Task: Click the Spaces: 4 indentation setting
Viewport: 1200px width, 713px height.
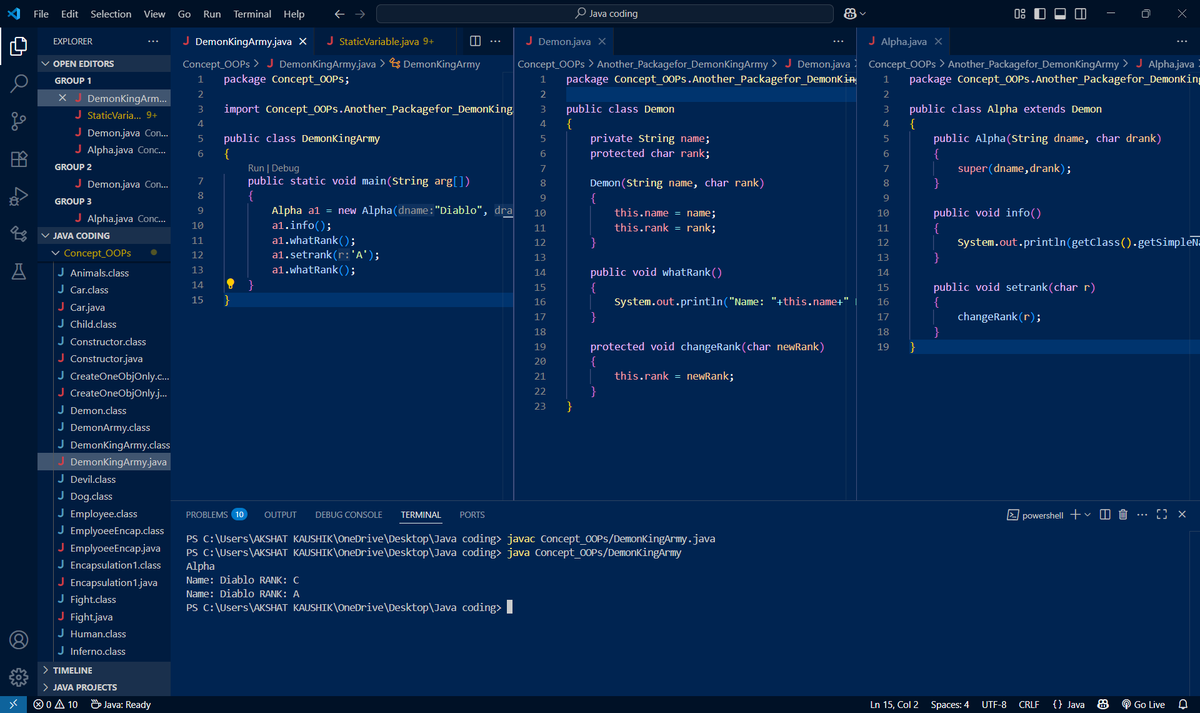Action: pos(949,704)
